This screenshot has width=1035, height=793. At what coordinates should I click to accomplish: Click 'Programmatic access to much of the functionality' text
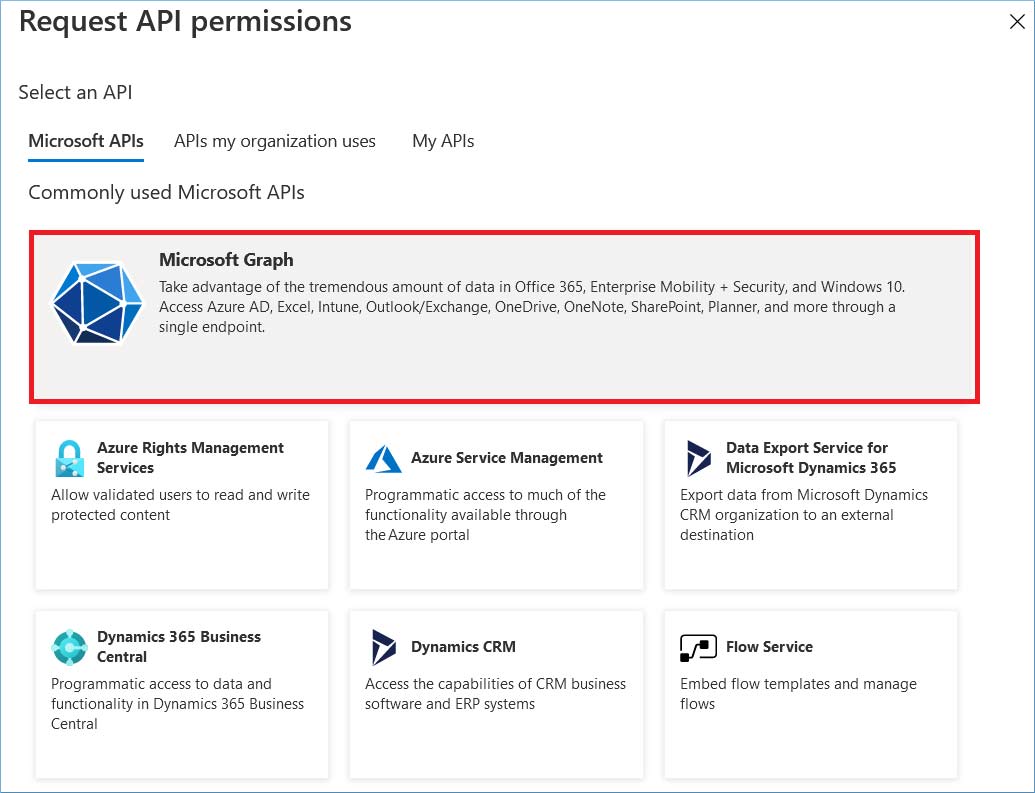point(485,514)
